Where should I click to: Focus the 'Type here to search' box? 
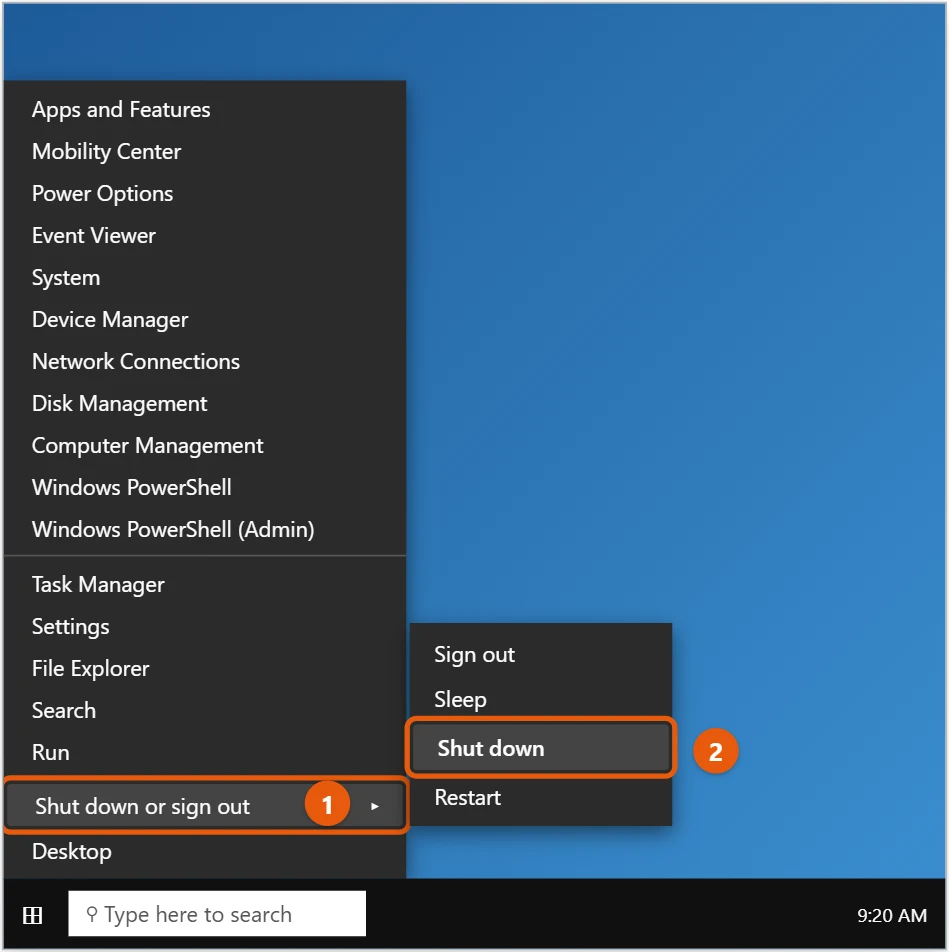[x=217, y=914]
